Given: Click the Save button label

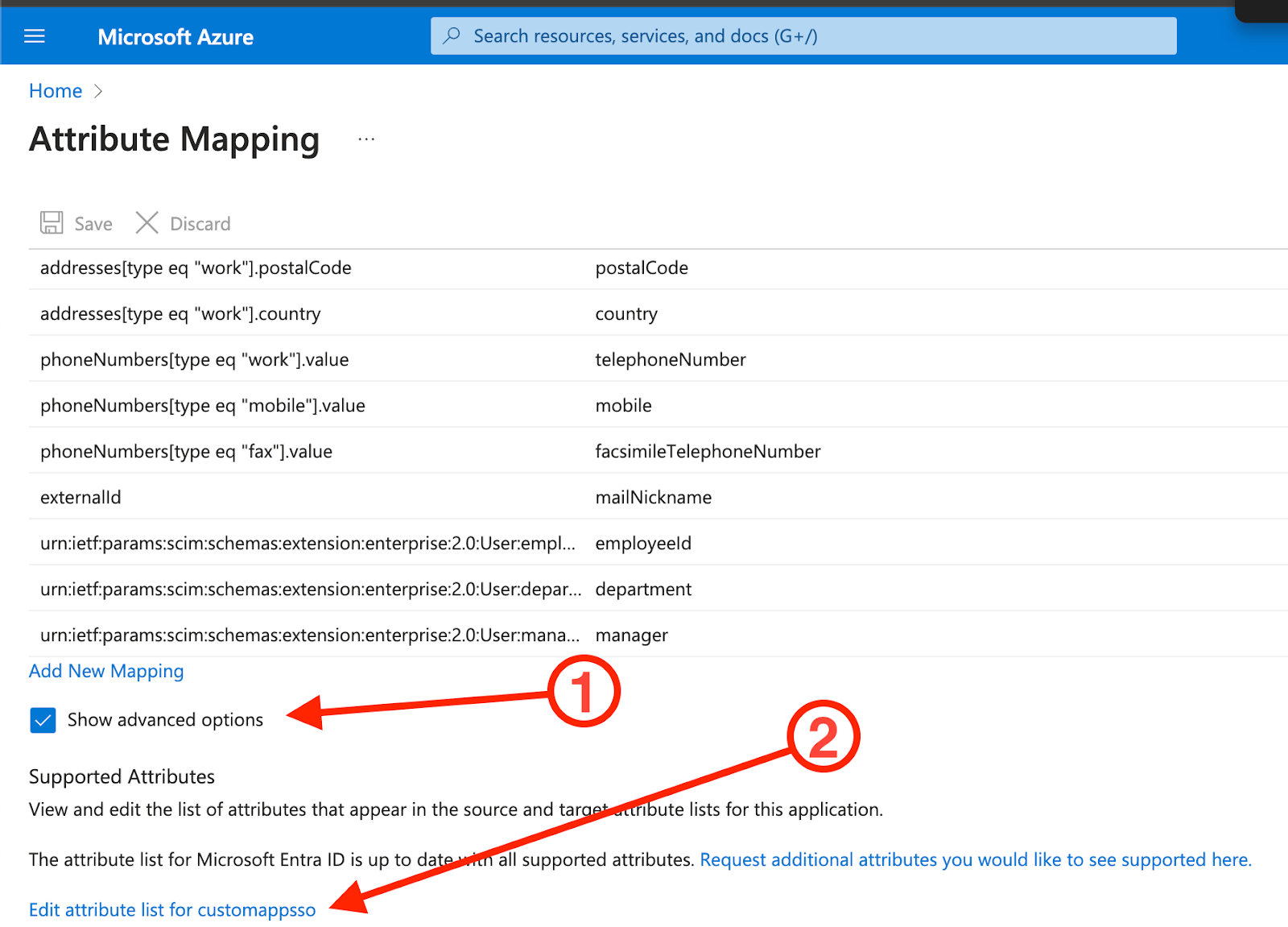Looking at the screenshot, I should 93,224.
